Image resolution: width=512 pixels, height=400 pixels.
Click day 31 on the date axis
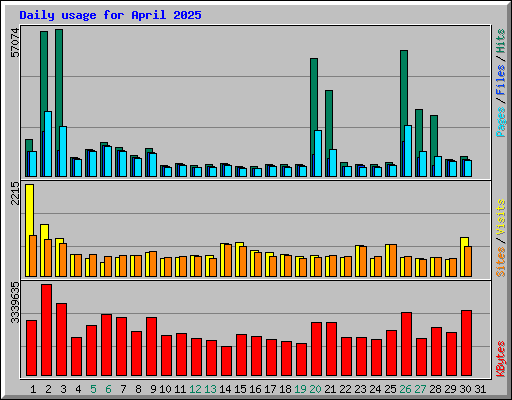pyautogui.click(x=480, y=389)
